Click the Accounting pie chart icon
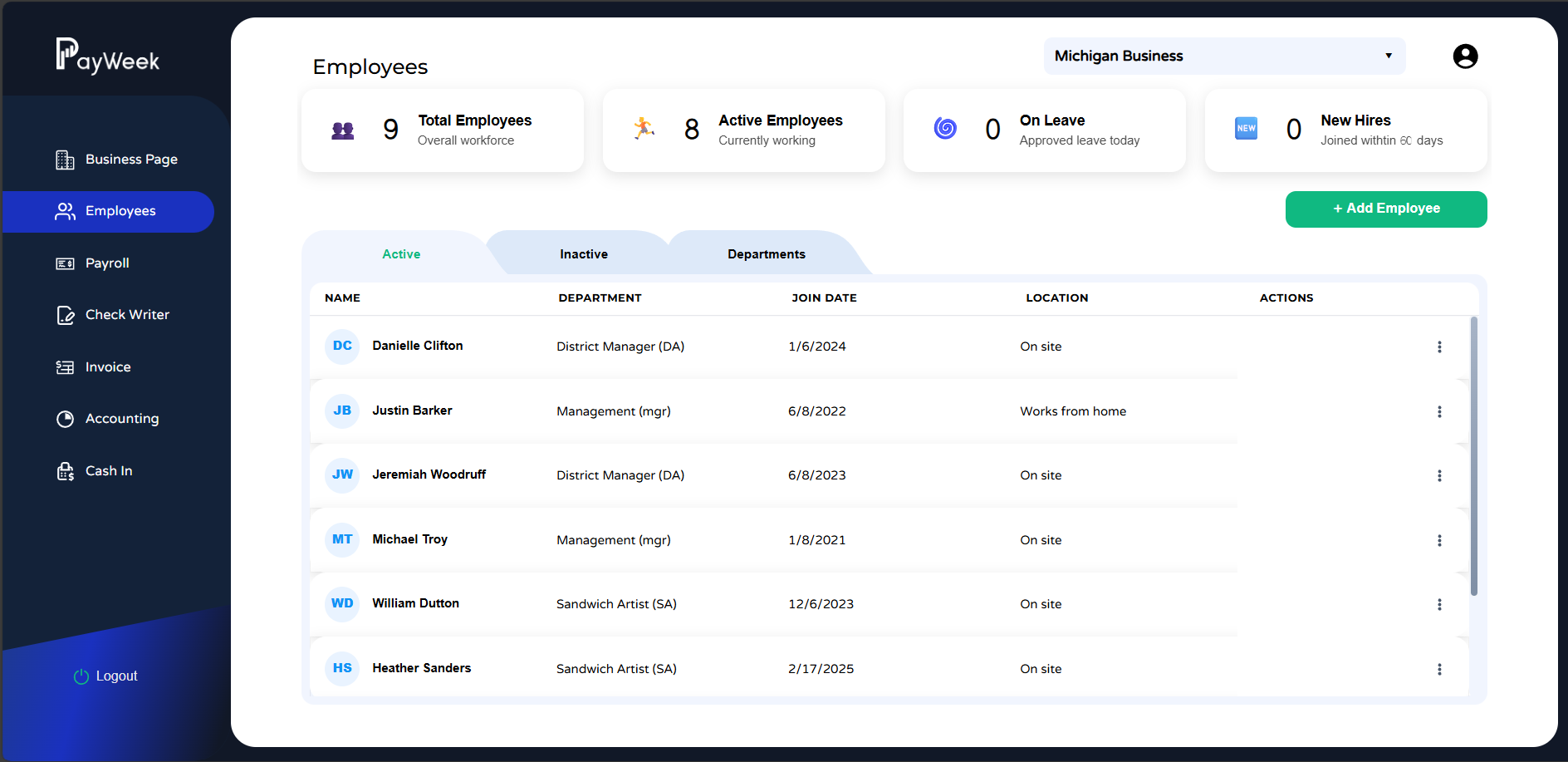Screen dimensions: 1568x762 tap(65, 419)
